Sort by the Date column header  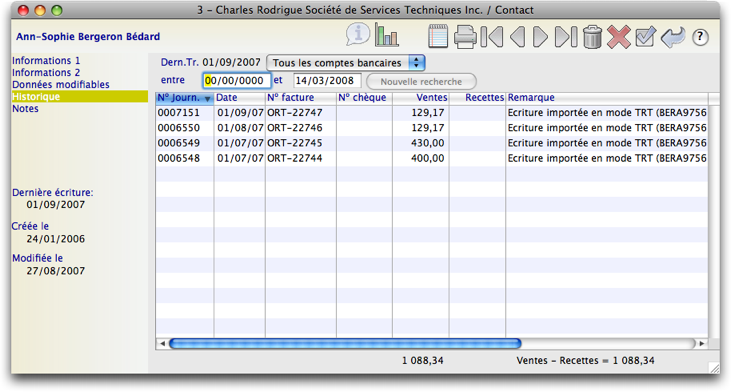coord(240,98)
